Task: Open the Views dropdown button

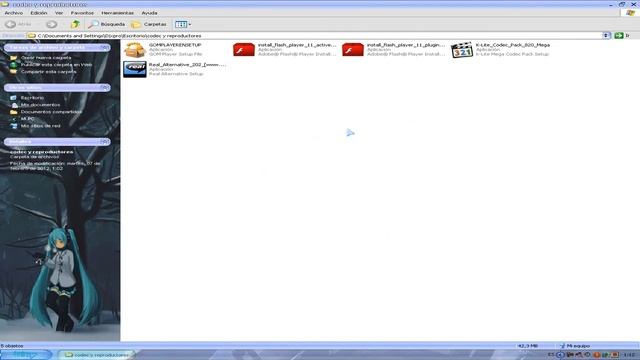Action: (x=183, y=24)
